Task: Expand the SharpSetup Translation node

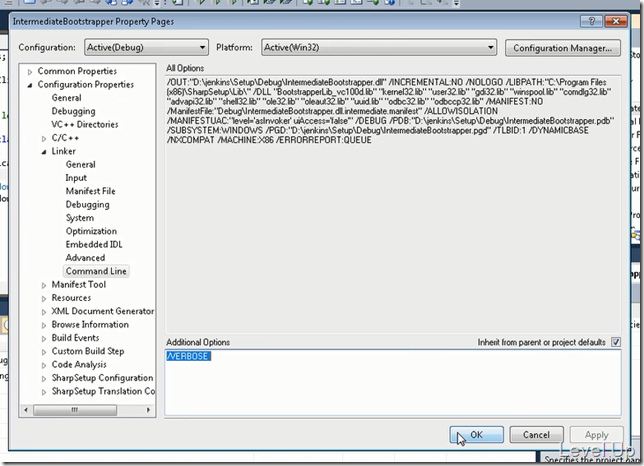Action: click(44, 392)
